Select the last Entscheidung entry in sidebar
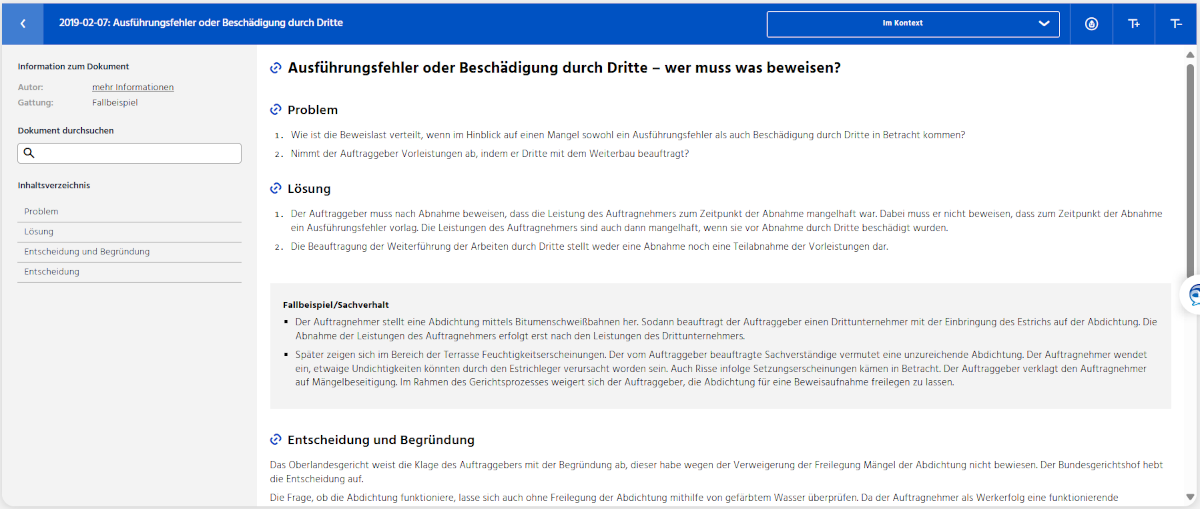Image resolution: width=1200 pixels, height=509 pixels. tap(52, 272)
